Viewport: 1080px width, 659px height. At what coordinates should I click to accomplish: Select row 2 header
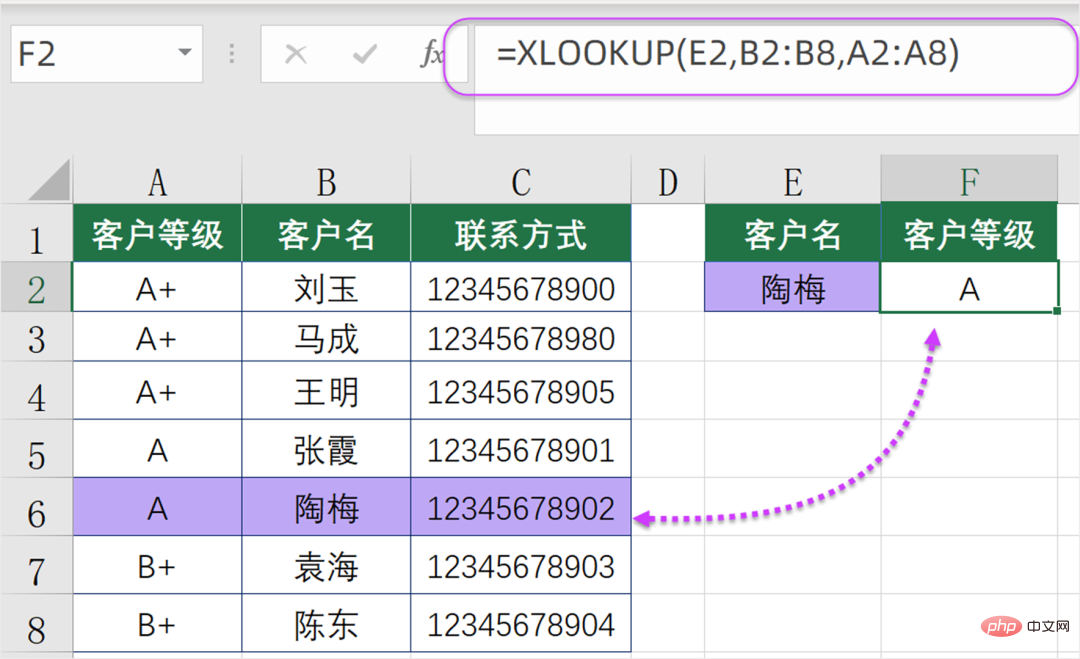(37, 287)
